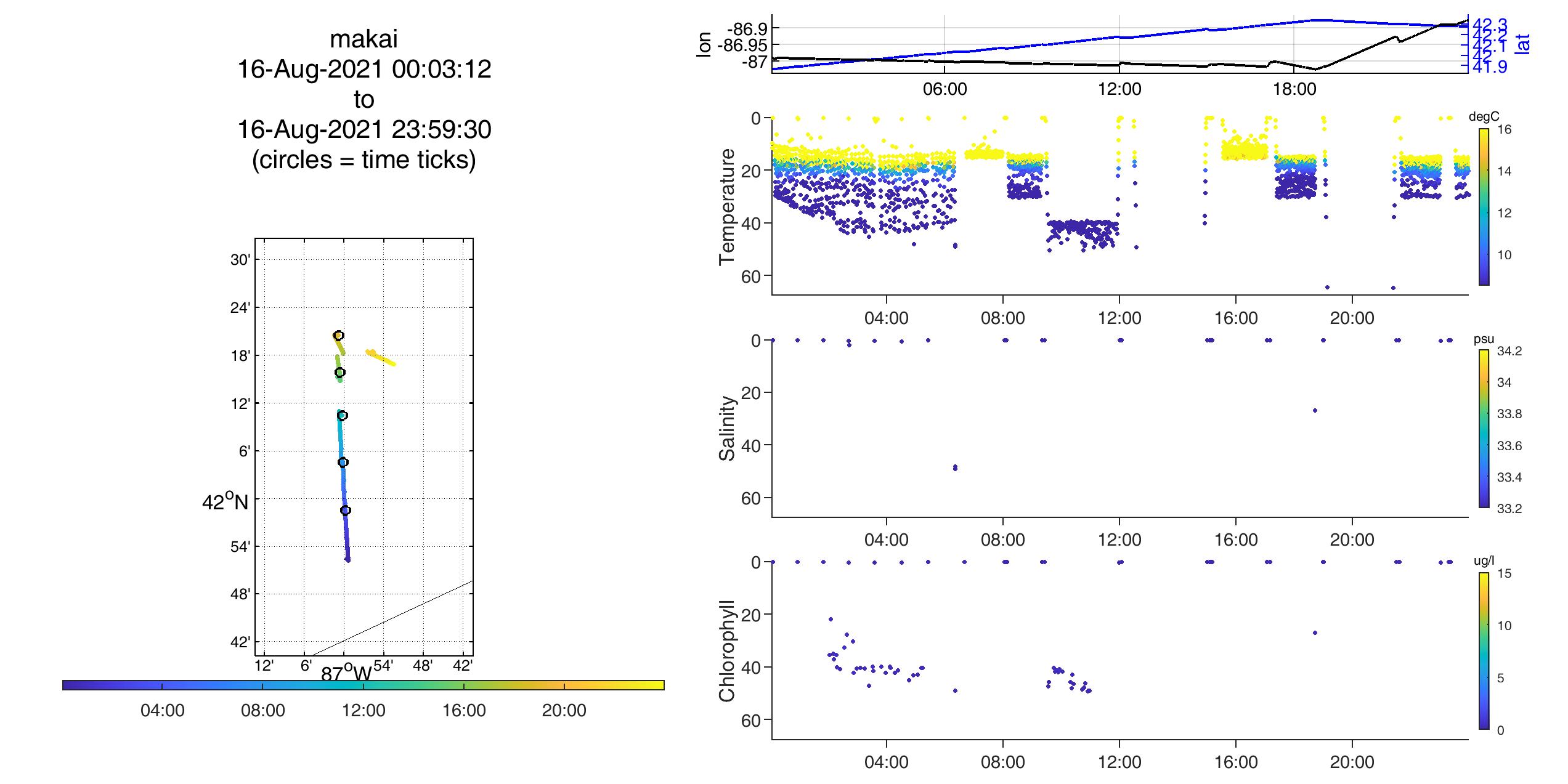Click the 'Temperature' axis label
Image resolution: width=1568 pixels, height=784 pixels.
727,206
